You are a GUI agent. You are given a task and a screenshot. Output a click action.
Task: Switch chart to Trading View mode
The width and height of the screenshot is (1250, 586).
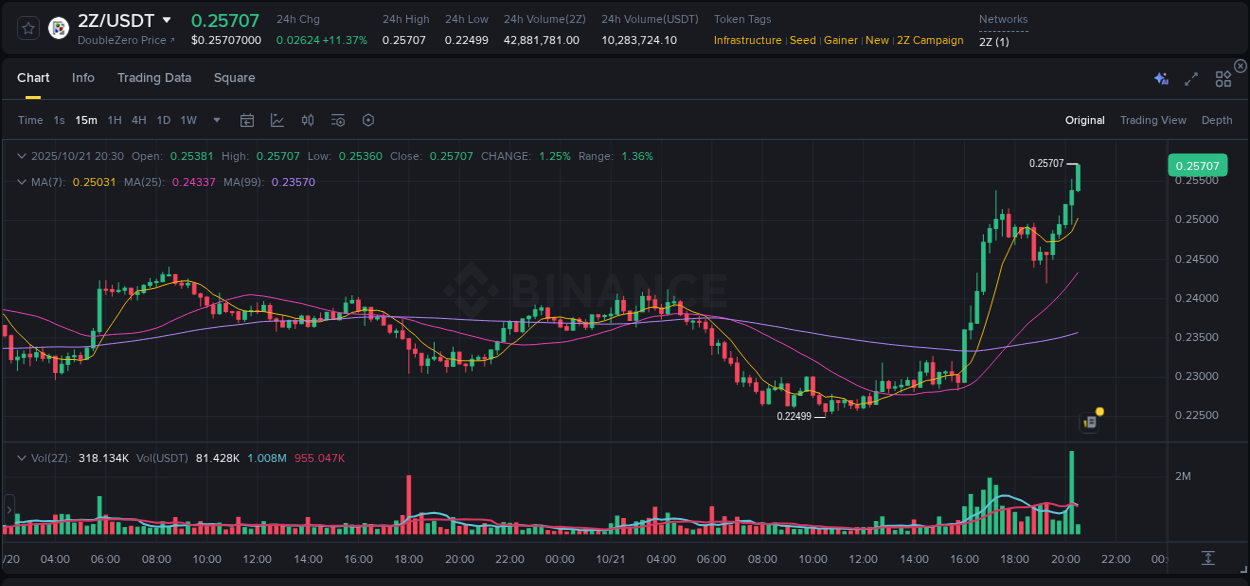coord(1153,120)
